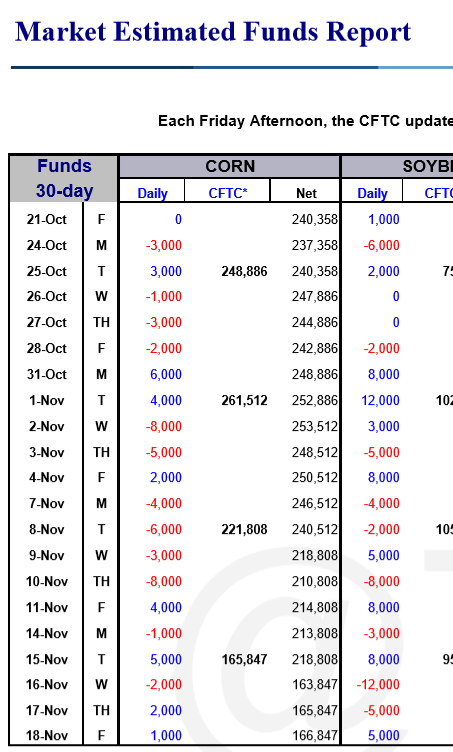The image size is (453, 752).
Task: Select the 248,886 CFTC value for 25-Oct
Action: click(244, 271)
